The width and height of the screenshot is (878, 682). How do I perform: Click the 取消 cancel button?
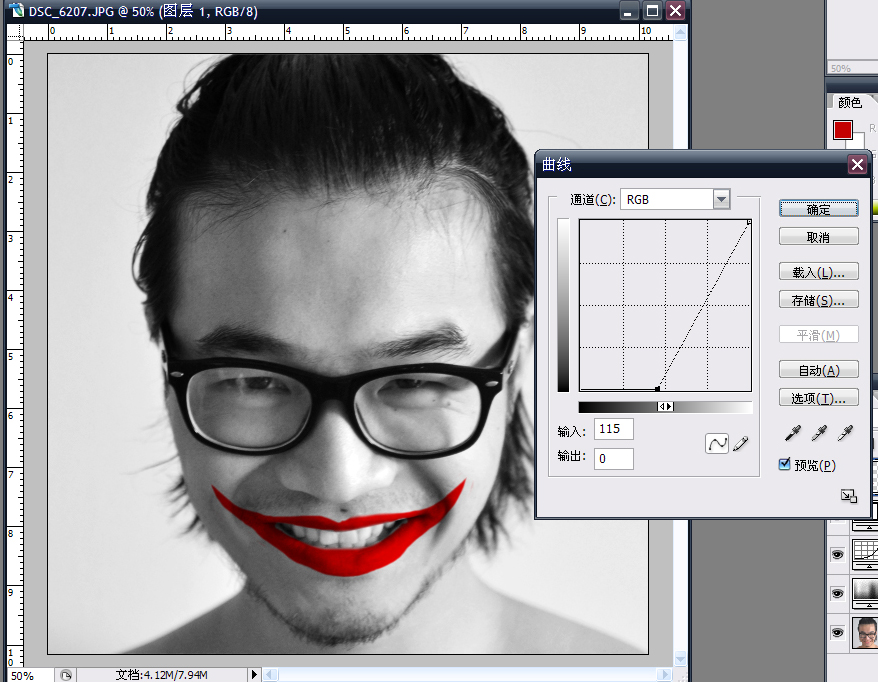point(818,237)
